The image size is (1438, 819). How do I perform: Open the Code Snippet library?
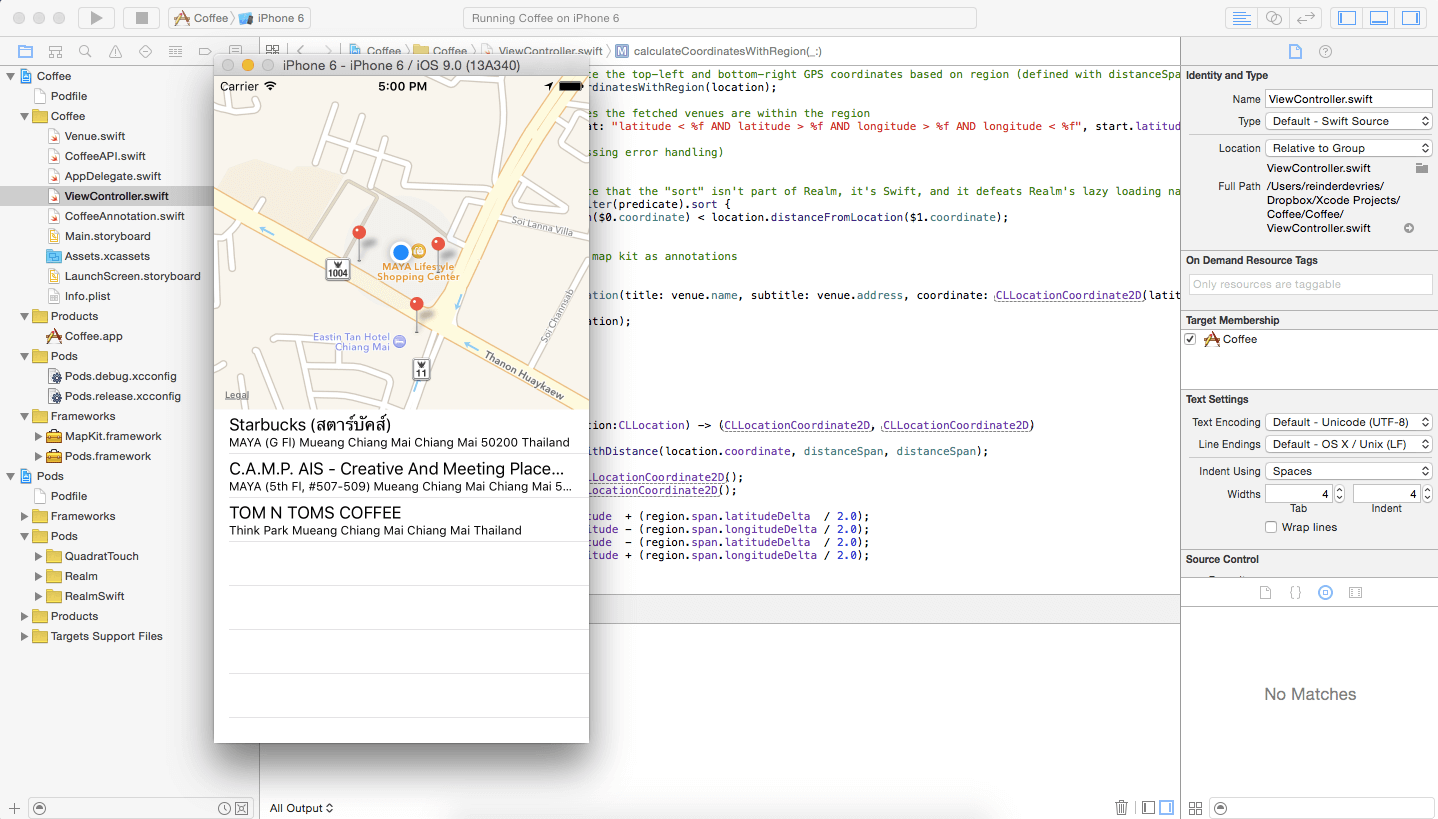click(x=1295, y=592)
